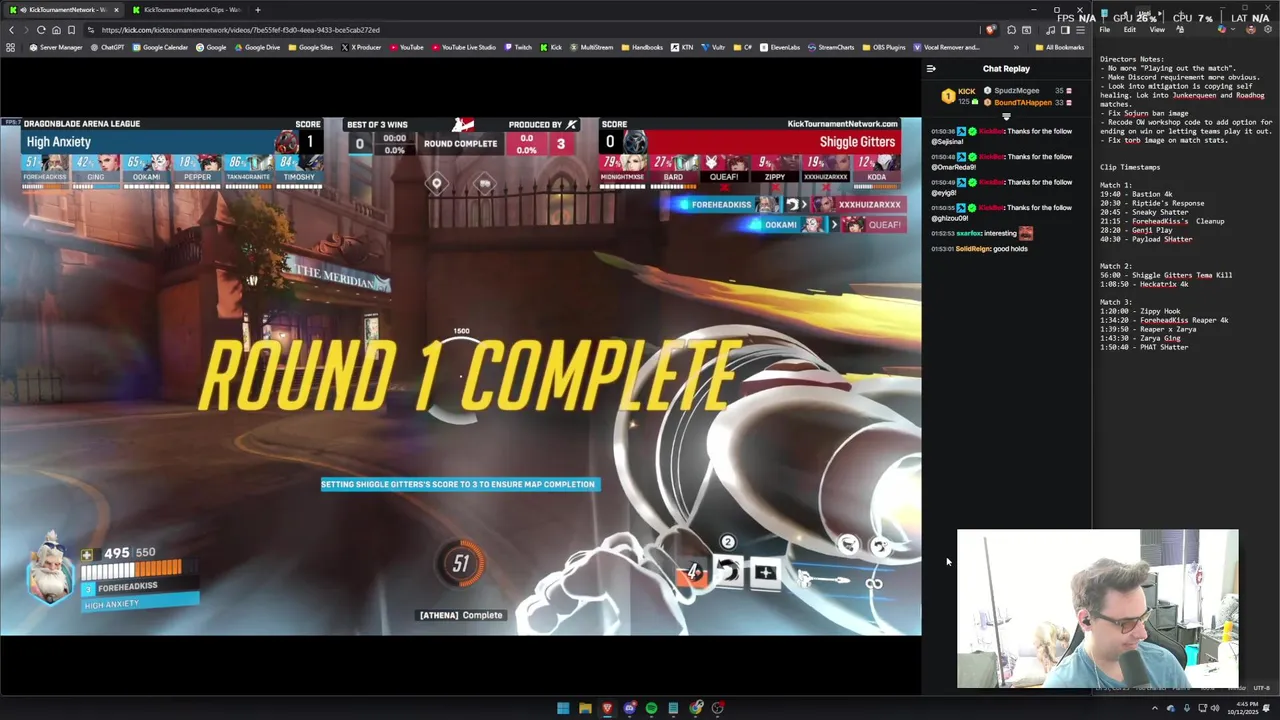Image resolution: width=1280 pixels, height=720 pixels.
Task: Open the browser hamburger menu
Action: pos(1080,30)
